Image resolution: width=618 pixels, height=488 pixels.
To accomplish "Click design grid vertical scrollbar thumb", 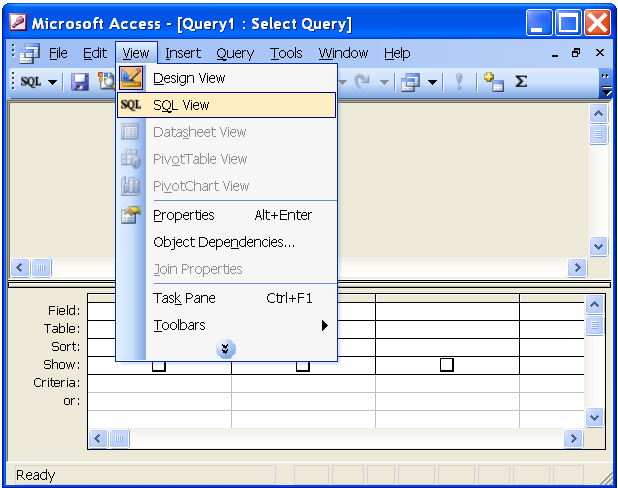I will pos(594,325).
